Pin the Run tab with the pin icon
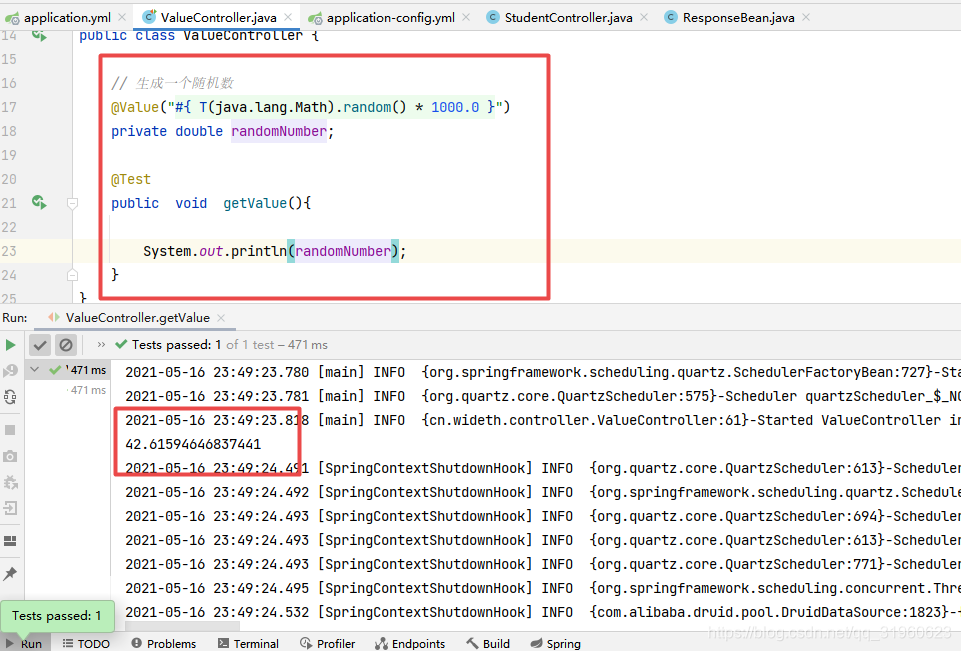The image size is (961, 651). point(10,573)
